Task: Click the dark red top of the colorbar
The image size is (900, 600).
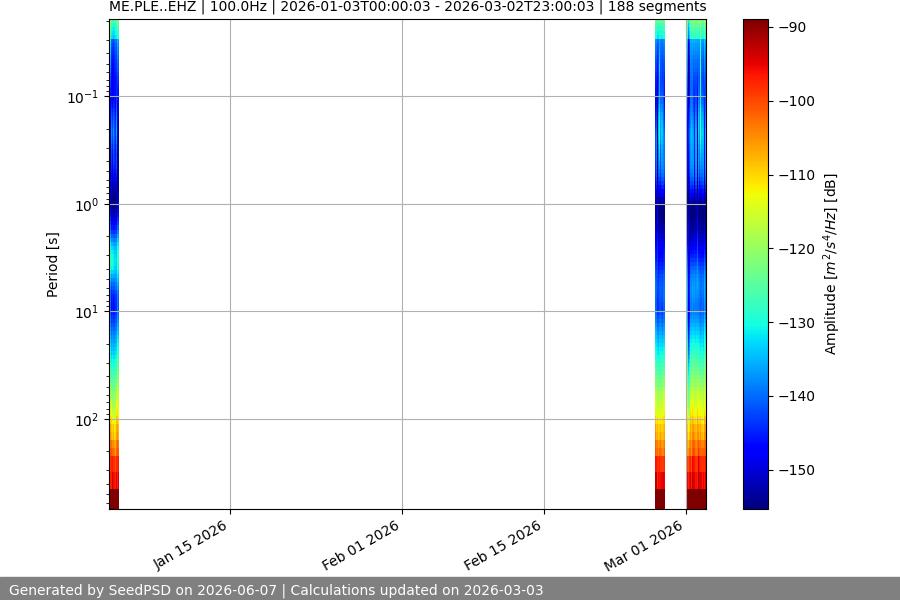Action: coord(755,28)
